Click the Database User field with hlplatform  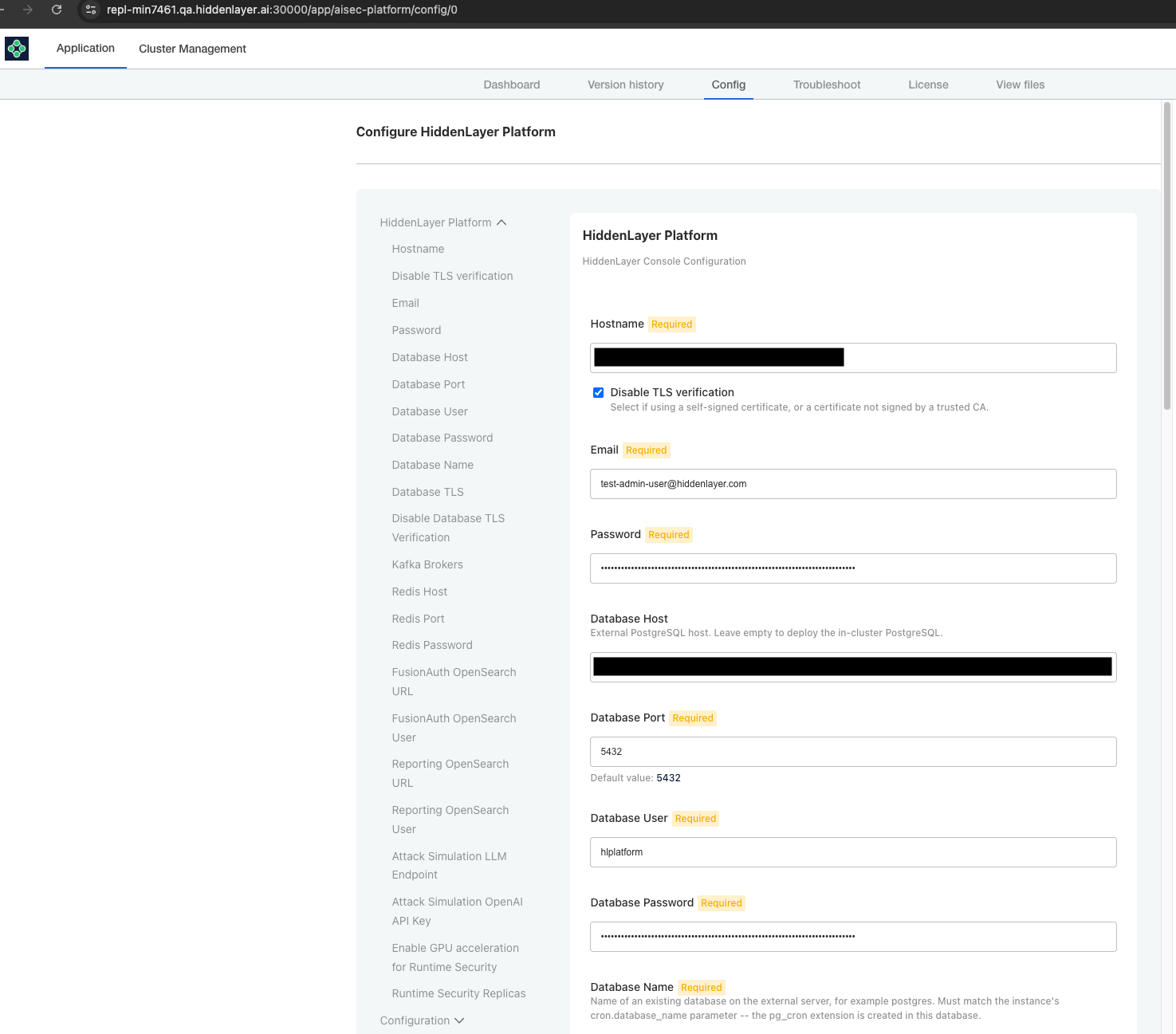point(853,852)
